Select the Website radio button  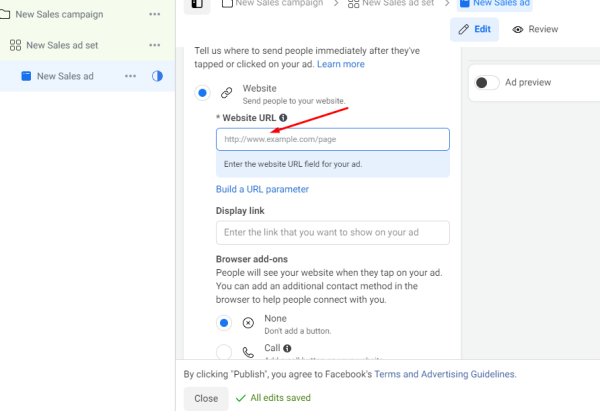coord(203,93)
